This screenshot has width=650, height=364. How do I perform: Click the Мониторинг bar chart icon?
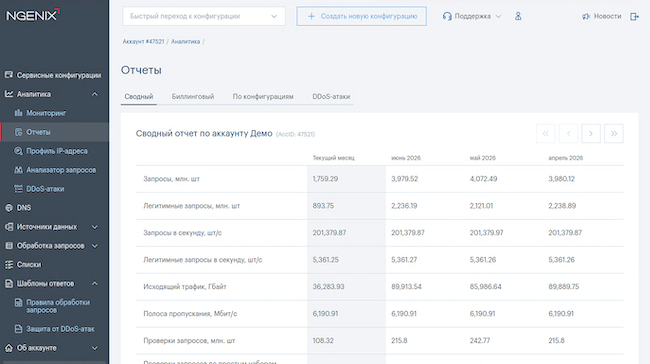[x=18, y=113]
